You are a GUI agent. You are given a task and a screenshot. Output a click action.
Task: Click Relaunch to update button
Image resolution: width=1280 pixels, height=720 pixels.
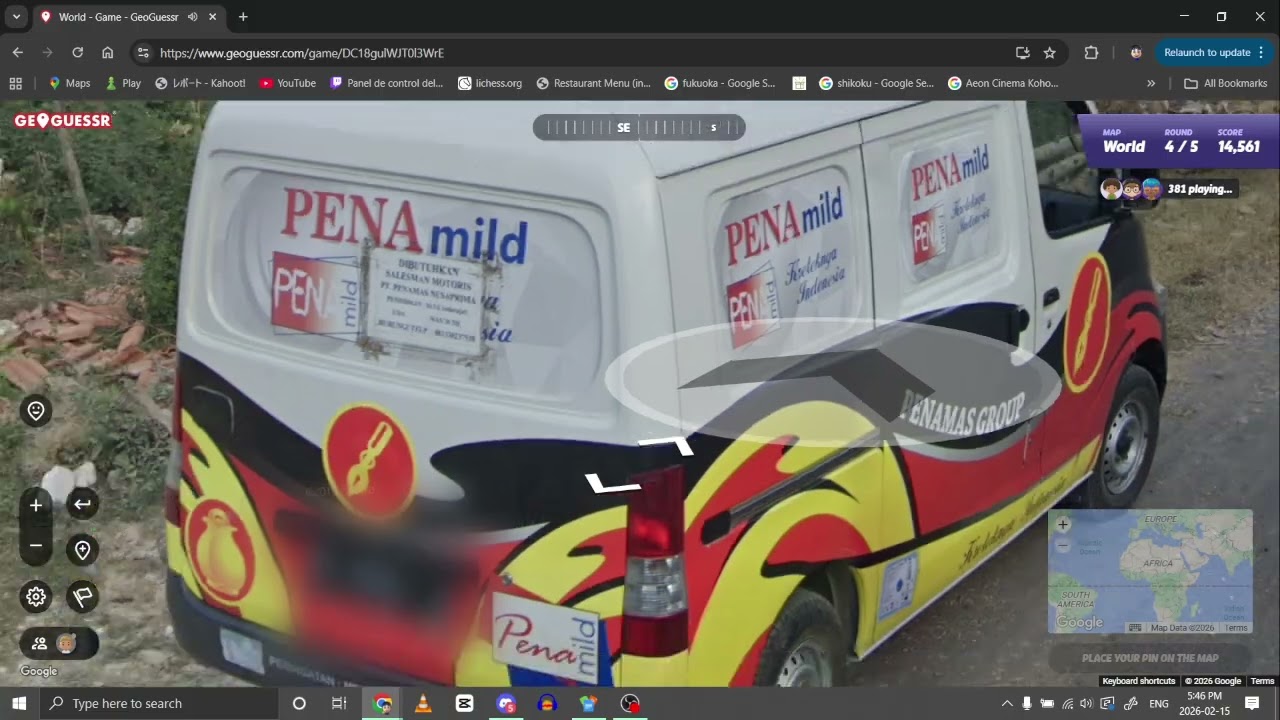pyautogui.click(x=1214, y=52)
